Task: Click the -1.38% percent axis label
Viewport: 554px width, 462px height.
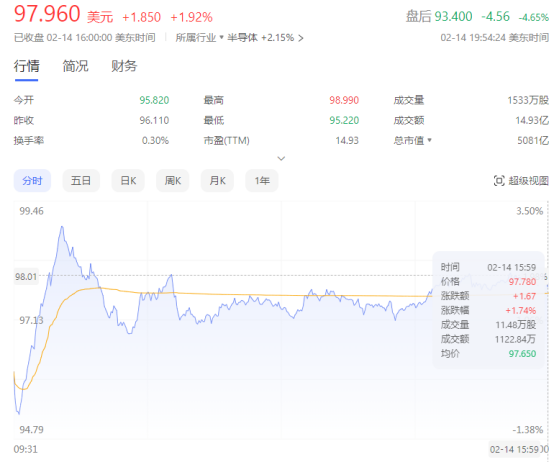Action: click(528, 430)
